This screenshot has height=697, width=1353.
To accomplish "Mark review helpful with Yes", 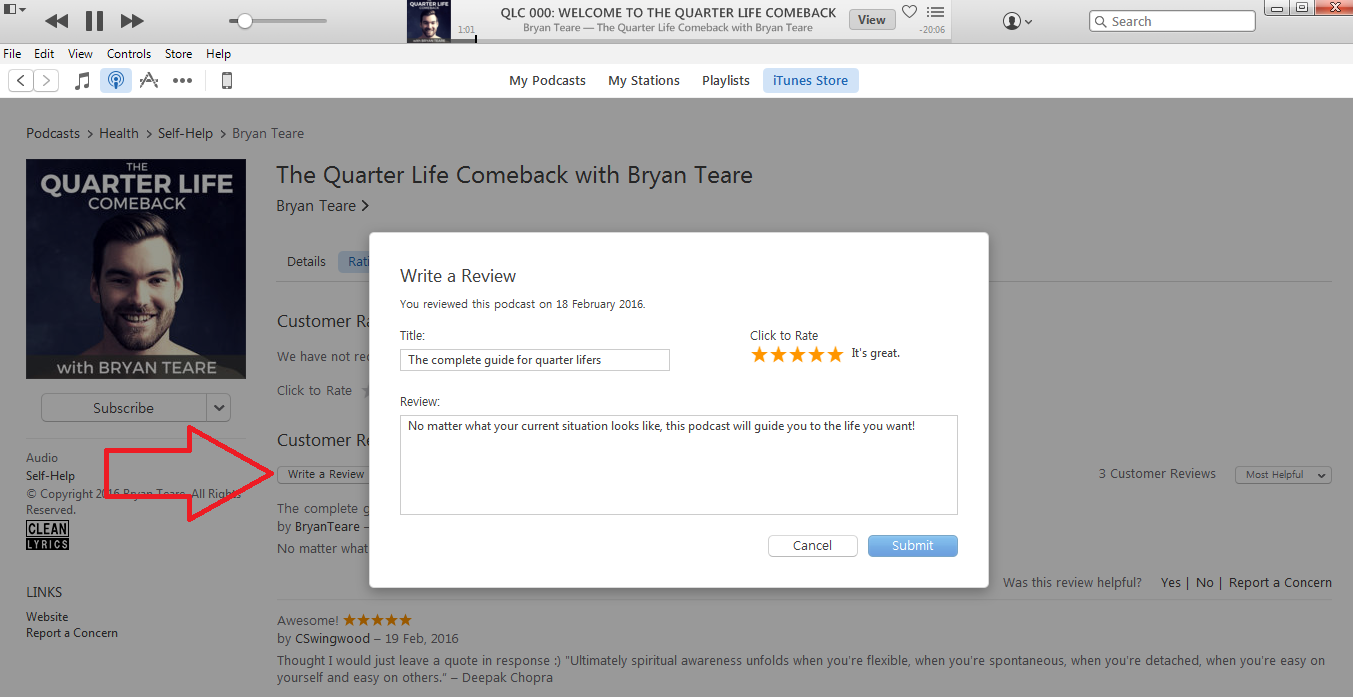I will pyautogui.click(x=1171, y=583).
